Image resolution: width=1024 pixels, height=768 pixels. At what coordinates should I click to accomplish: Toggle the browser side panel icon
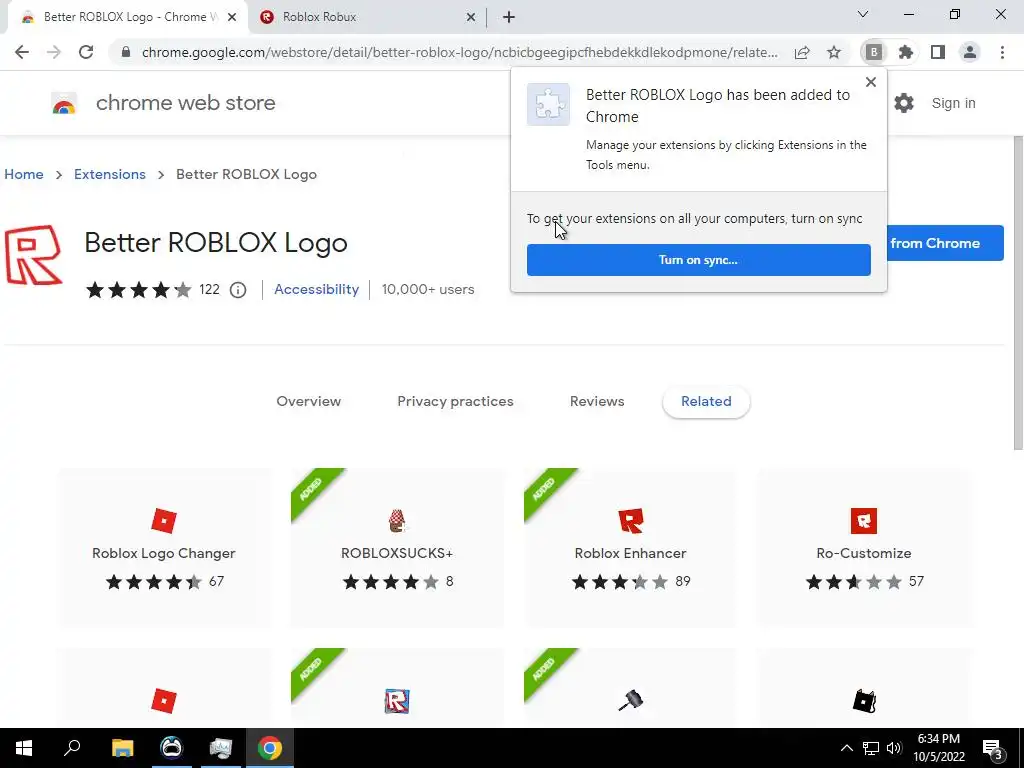938,52
